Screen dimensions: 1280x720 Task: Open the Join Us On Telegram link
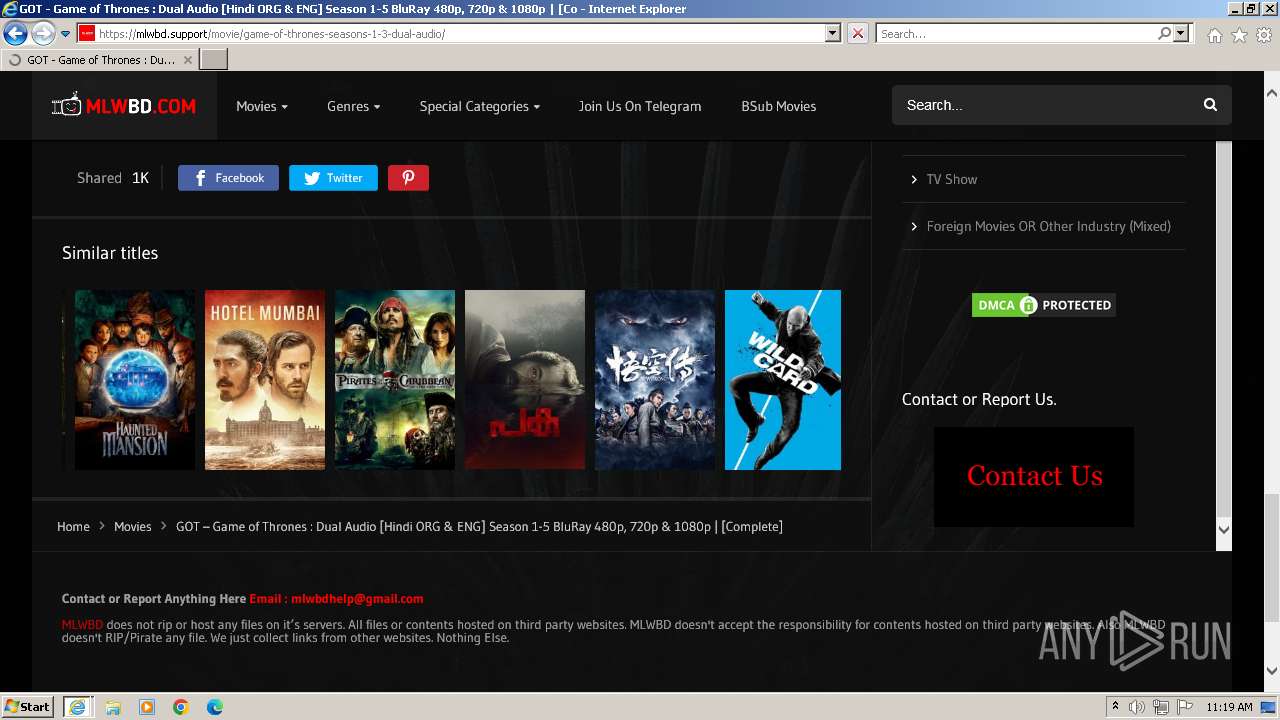click(x=640, y=106)
